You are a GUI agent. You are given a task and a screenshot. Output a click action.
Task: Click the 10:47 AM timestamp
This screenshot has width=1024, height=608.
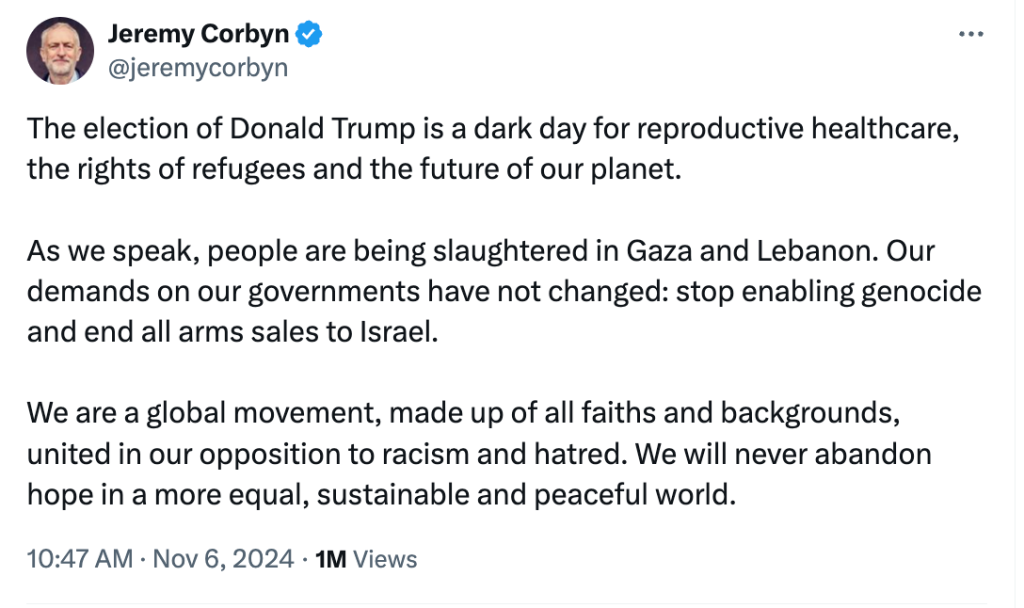79,559
